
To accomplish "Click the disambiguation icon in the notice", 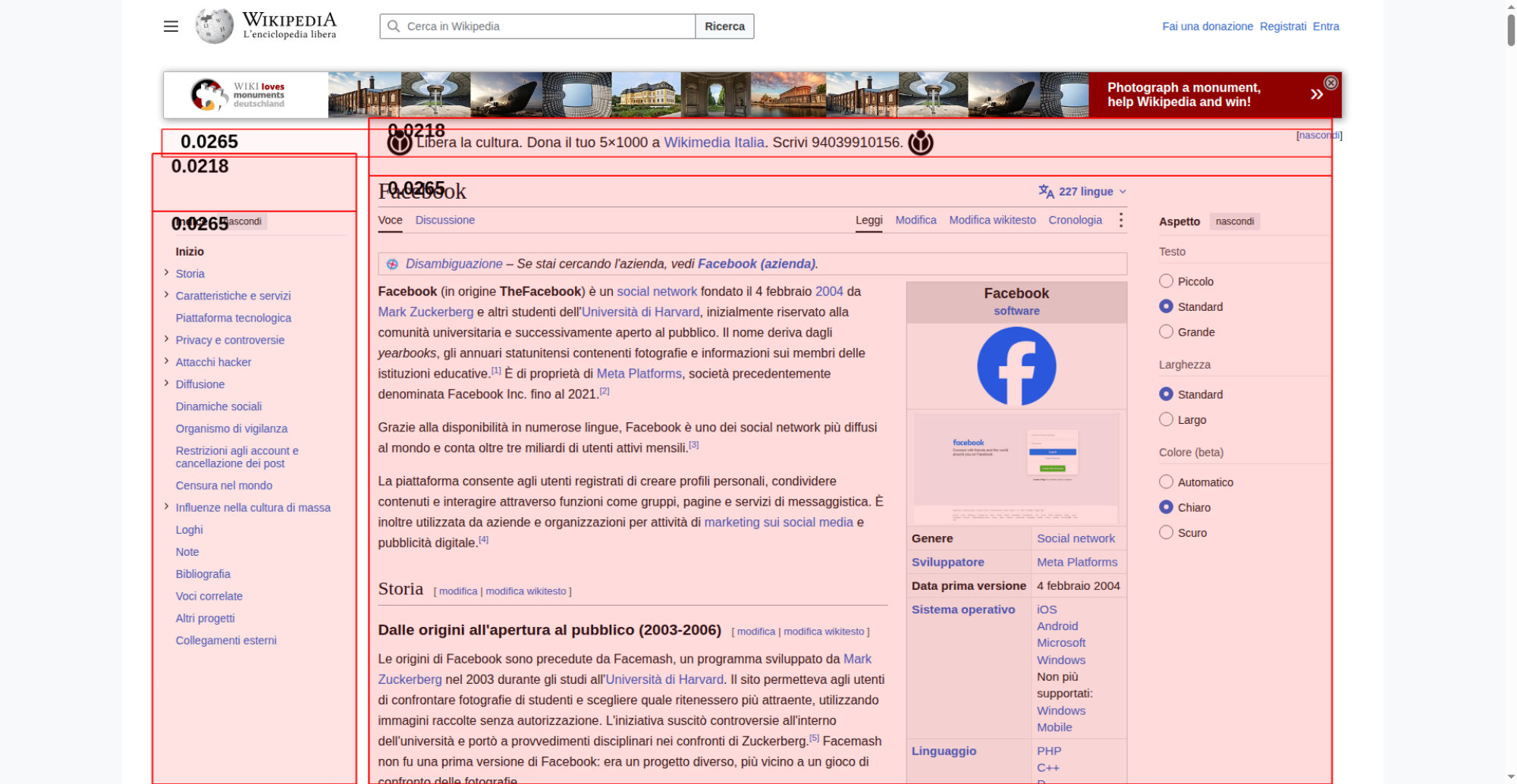I will point(392,264).
